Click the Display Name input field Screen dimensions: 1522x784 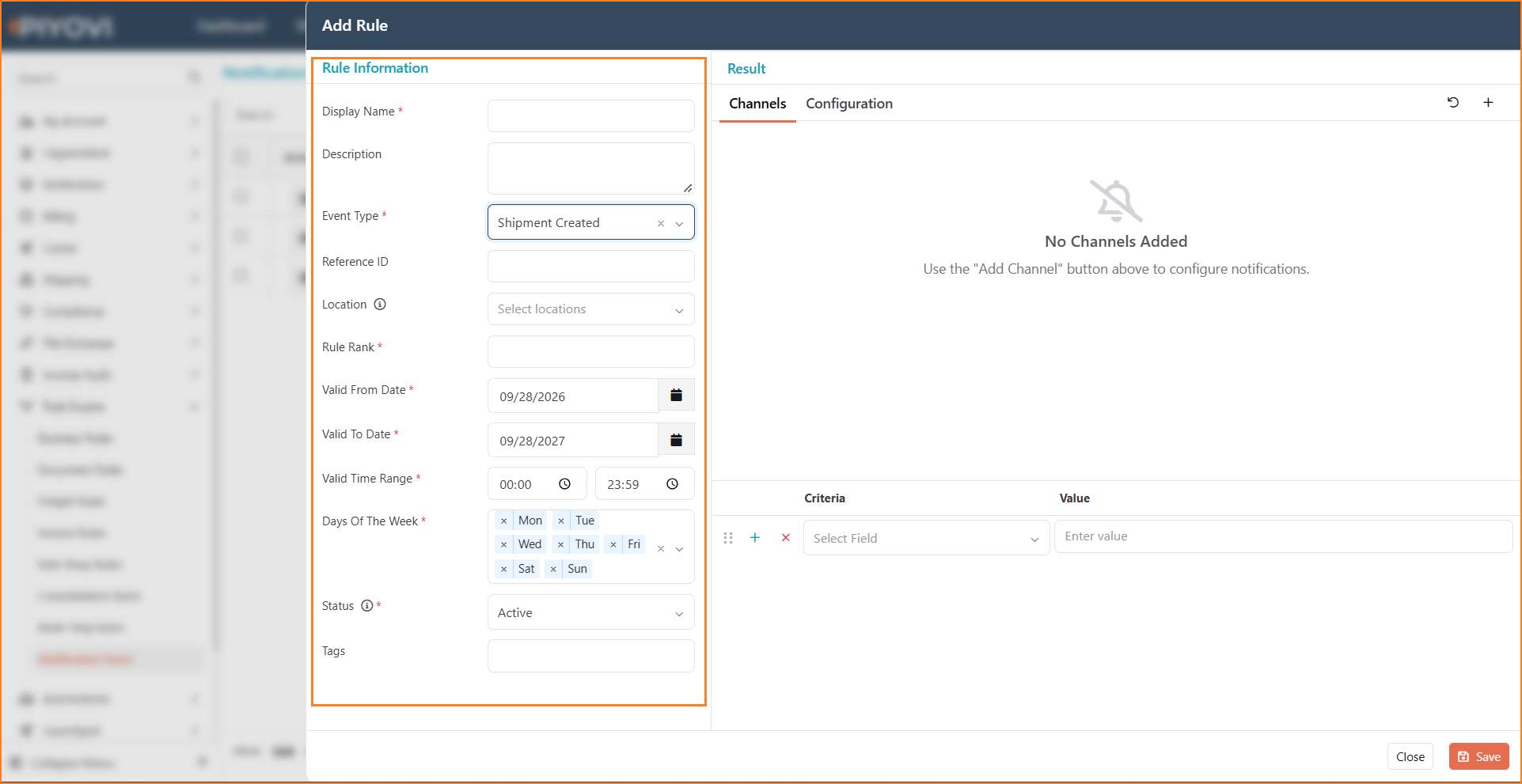click(591, 116)
